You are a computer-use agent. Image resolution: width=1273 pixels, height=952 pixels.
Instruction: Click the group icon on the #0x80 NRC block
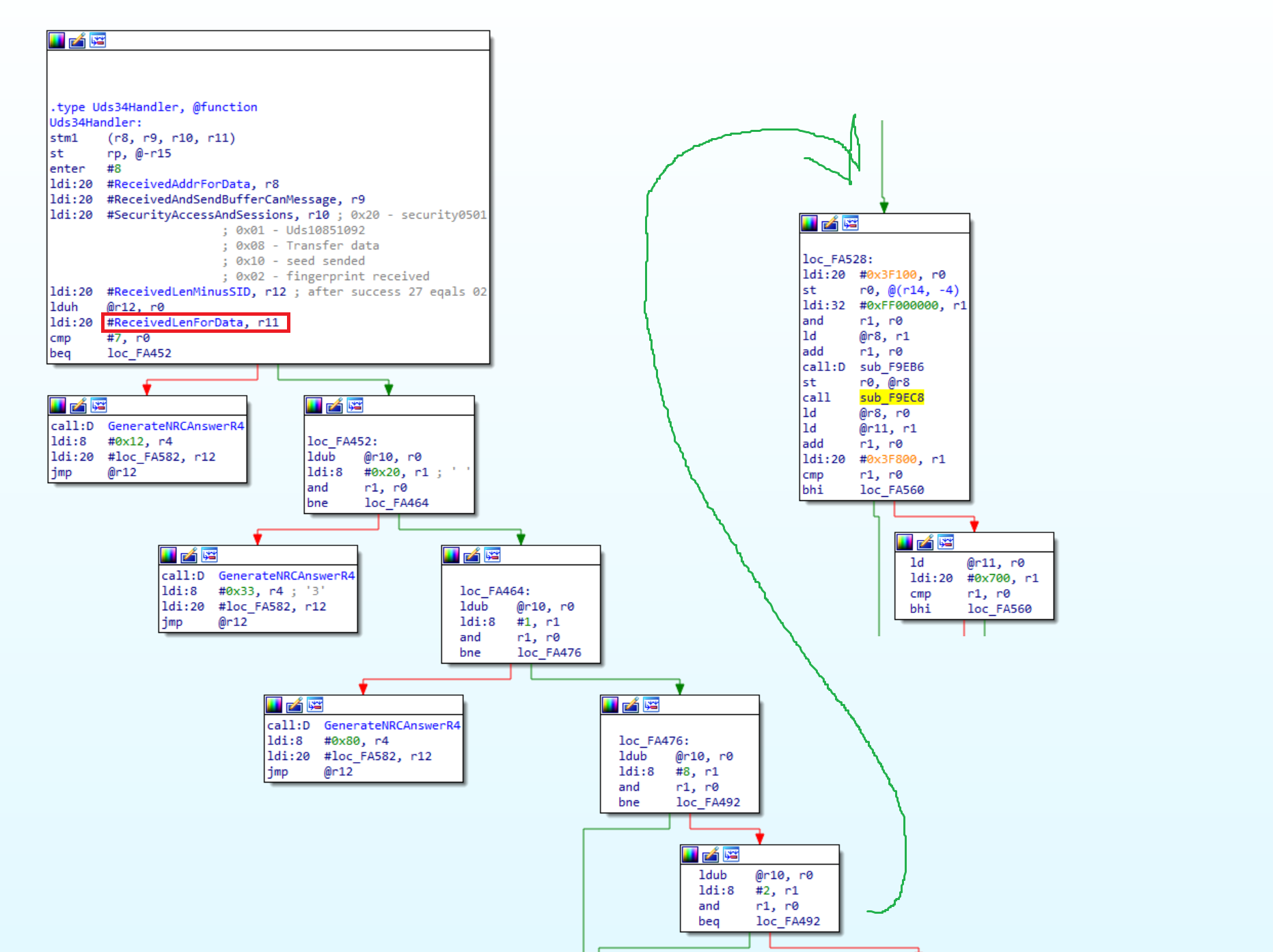(x=315, y=704)
